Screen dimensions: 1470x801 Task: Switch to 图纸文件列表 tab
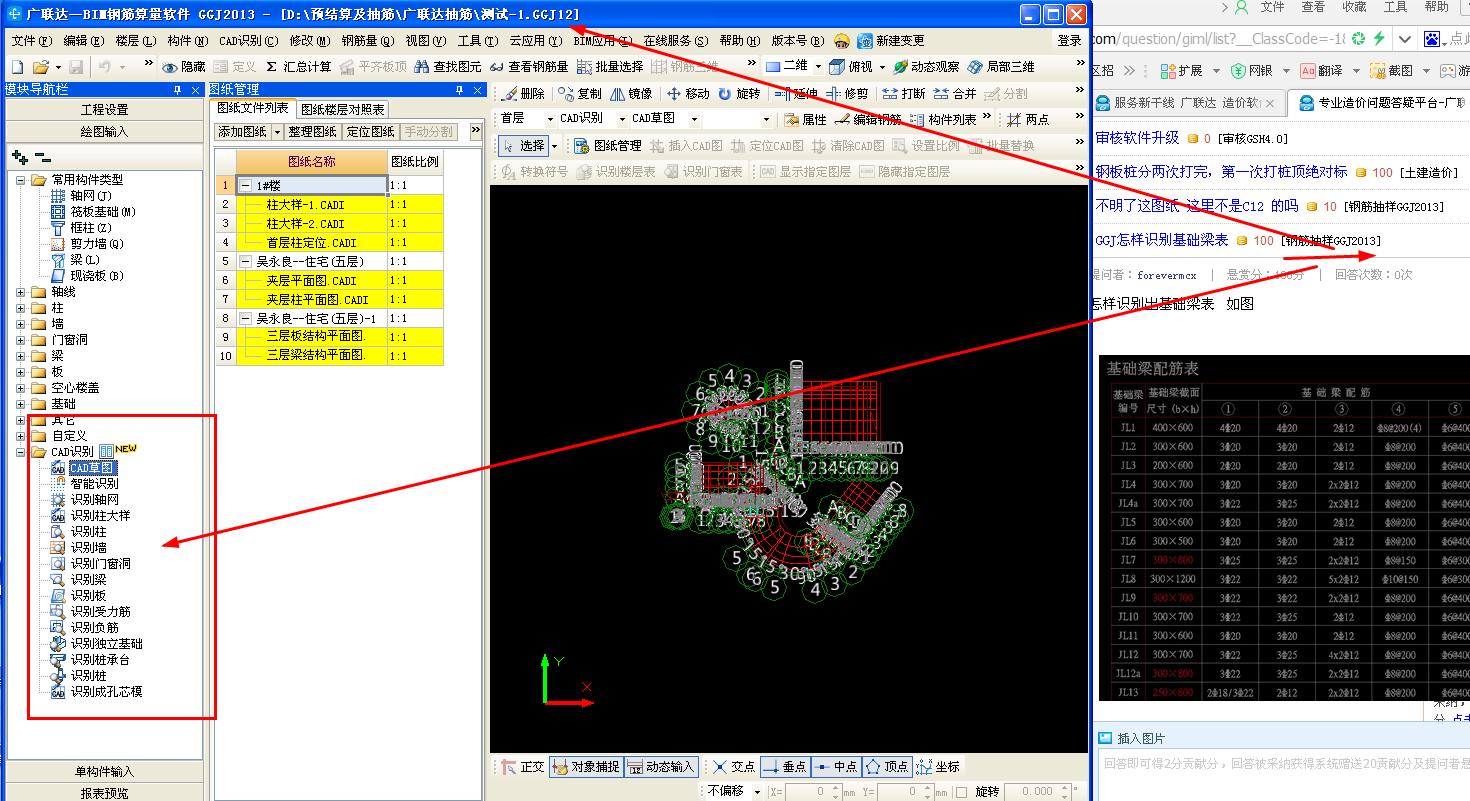pos(253,108)
